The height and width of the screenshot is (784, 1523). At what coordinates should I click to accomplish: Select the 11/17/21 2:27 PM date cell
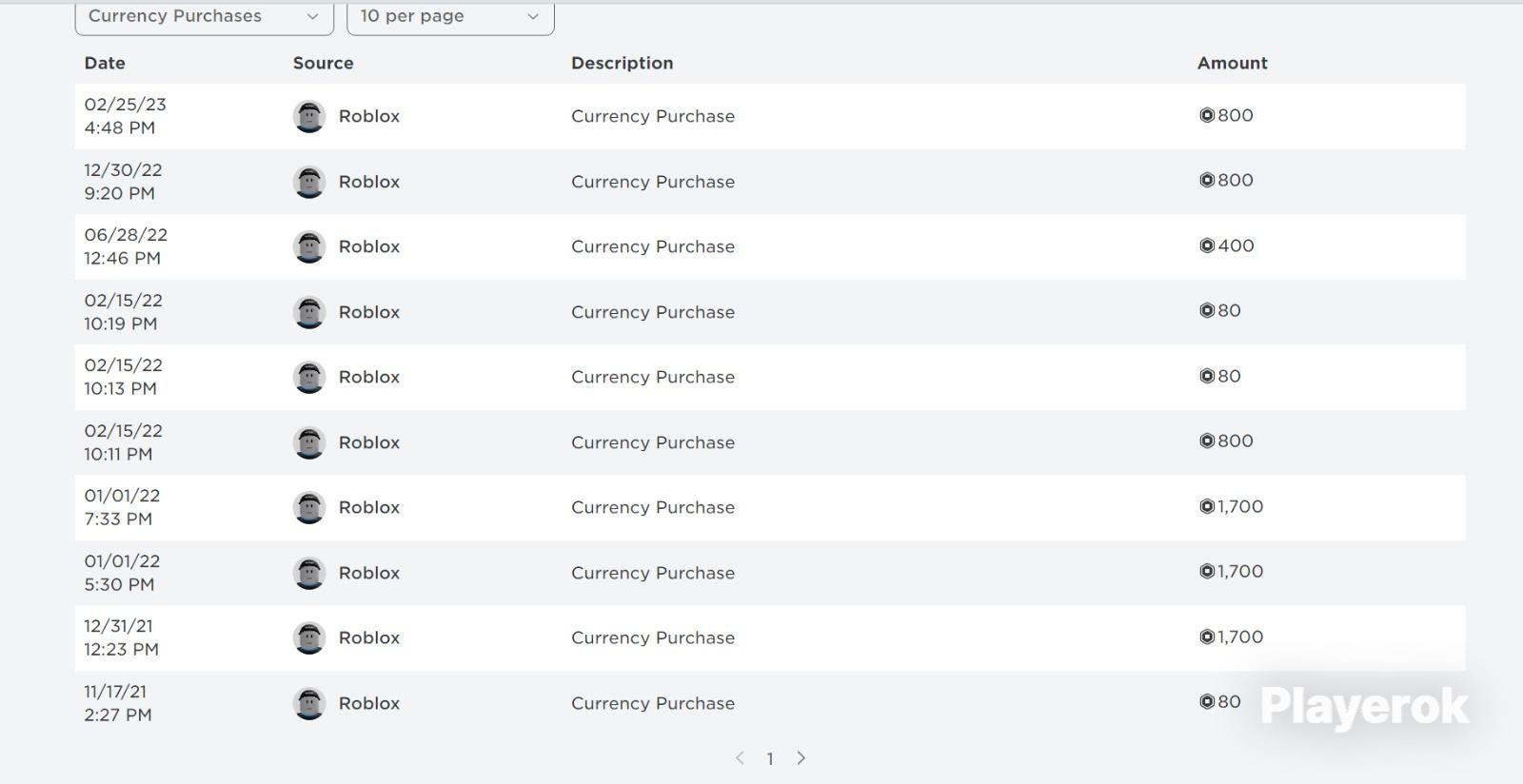[x=118, y=703]
